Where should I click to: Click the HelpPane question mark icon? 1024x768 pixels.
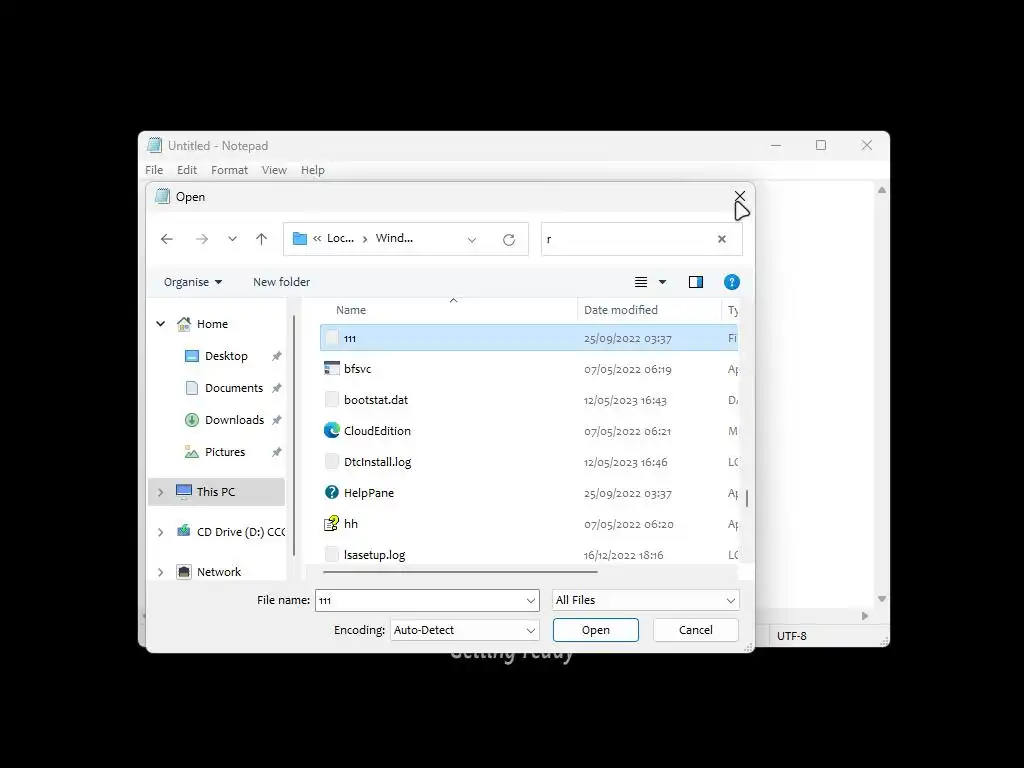(x=332, y=492)
